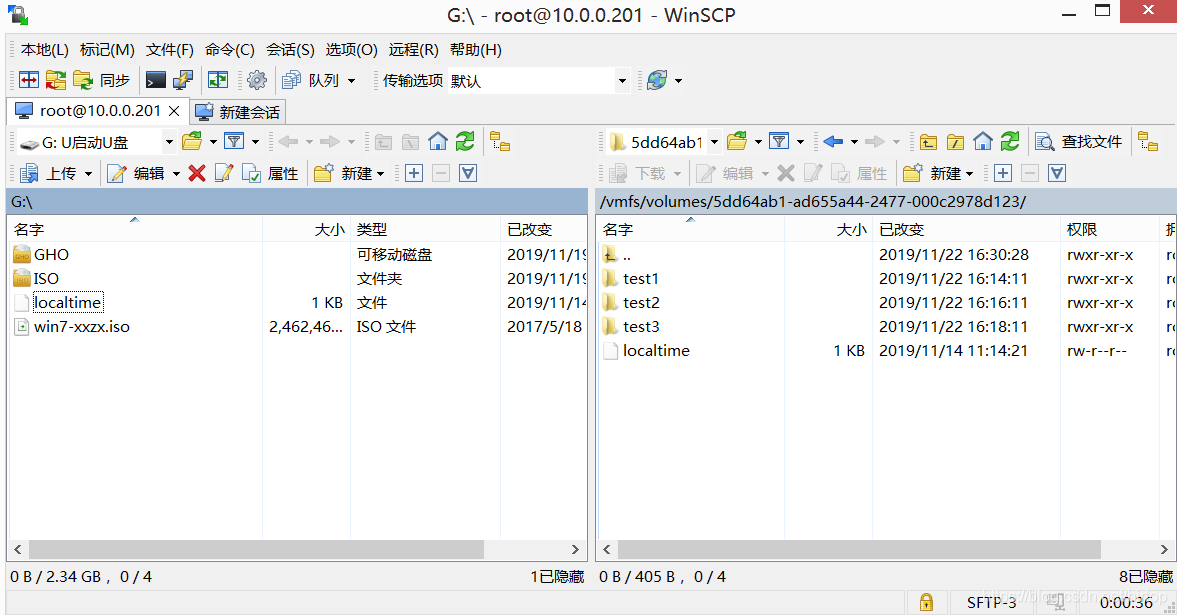Click the compare directories icon in main toolbar
Screen dimensions: 1177x615
click(x=29, y=80)
